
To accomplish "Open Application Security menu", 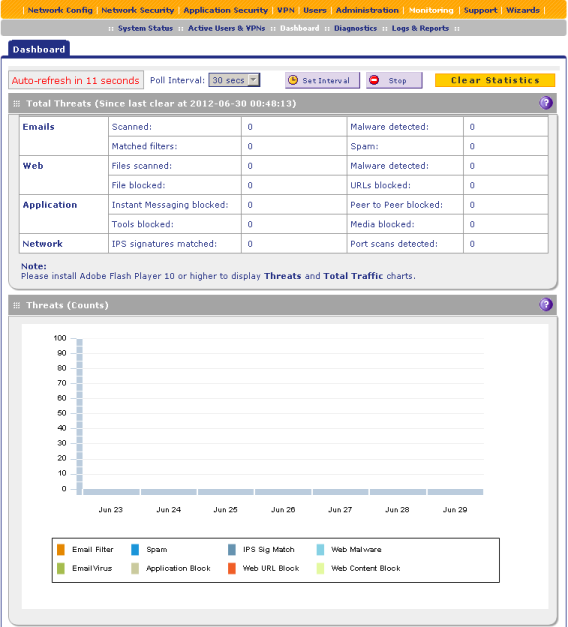I will (226, 10).
